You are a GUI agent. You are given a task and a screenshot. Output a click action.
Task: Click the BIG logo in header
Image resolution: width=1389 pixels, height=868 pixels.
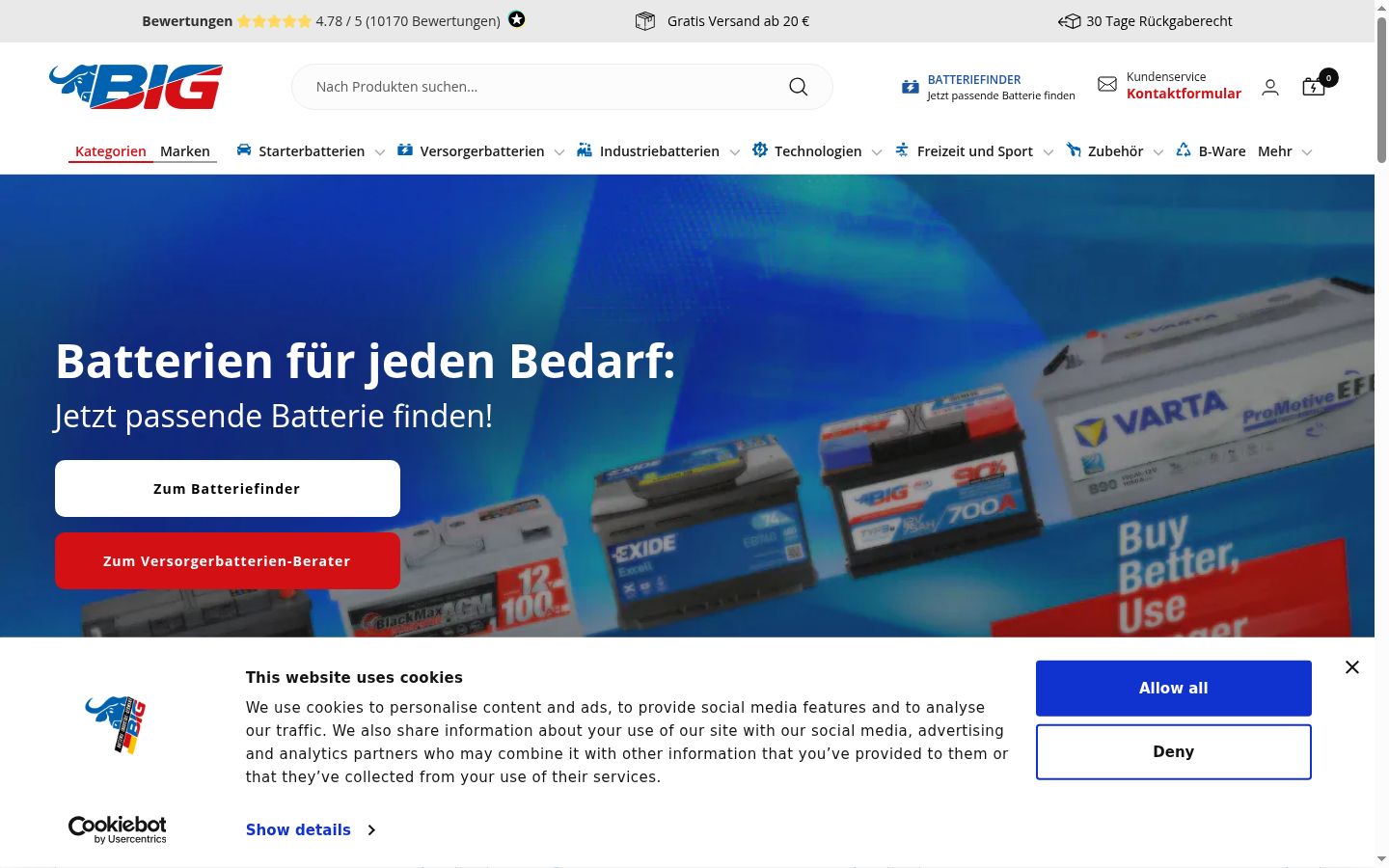(136, 87)
